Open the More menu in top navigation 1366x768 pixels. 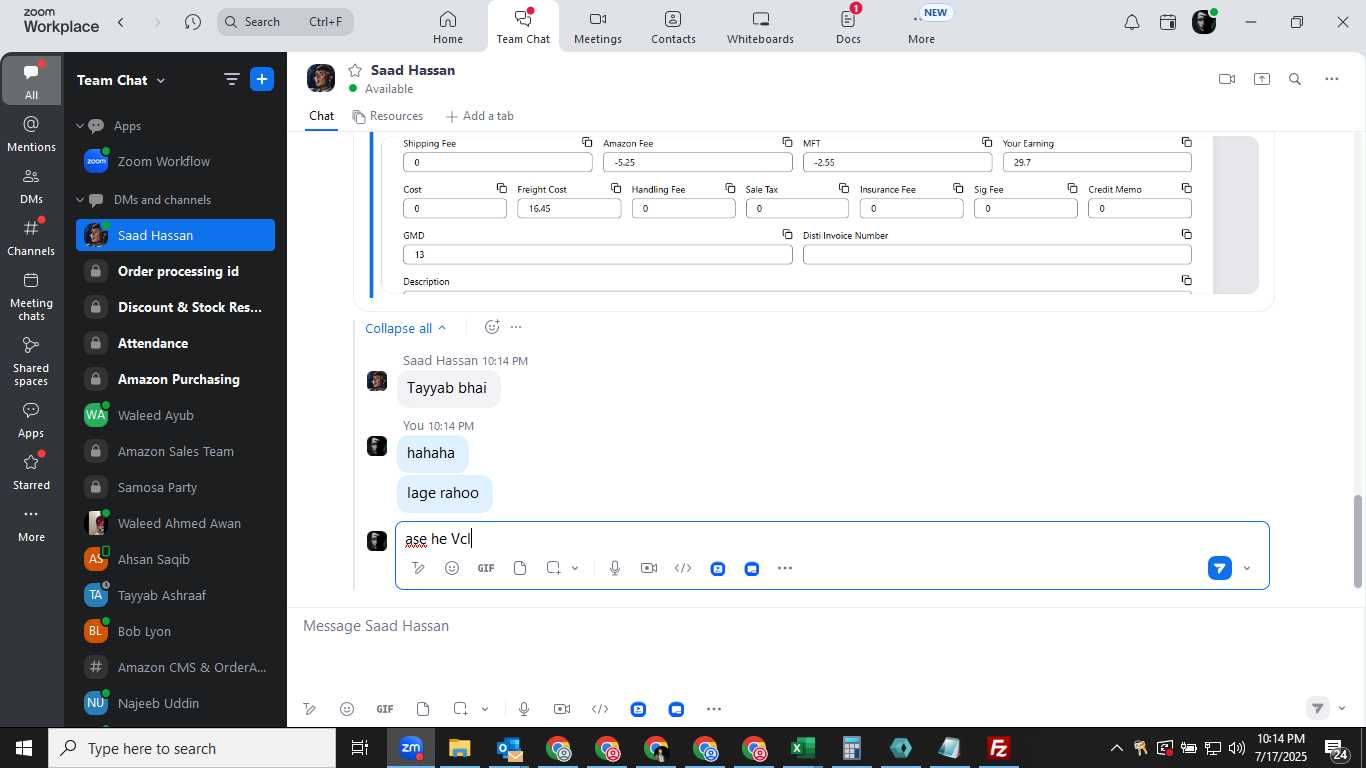(x=921, y=27)
